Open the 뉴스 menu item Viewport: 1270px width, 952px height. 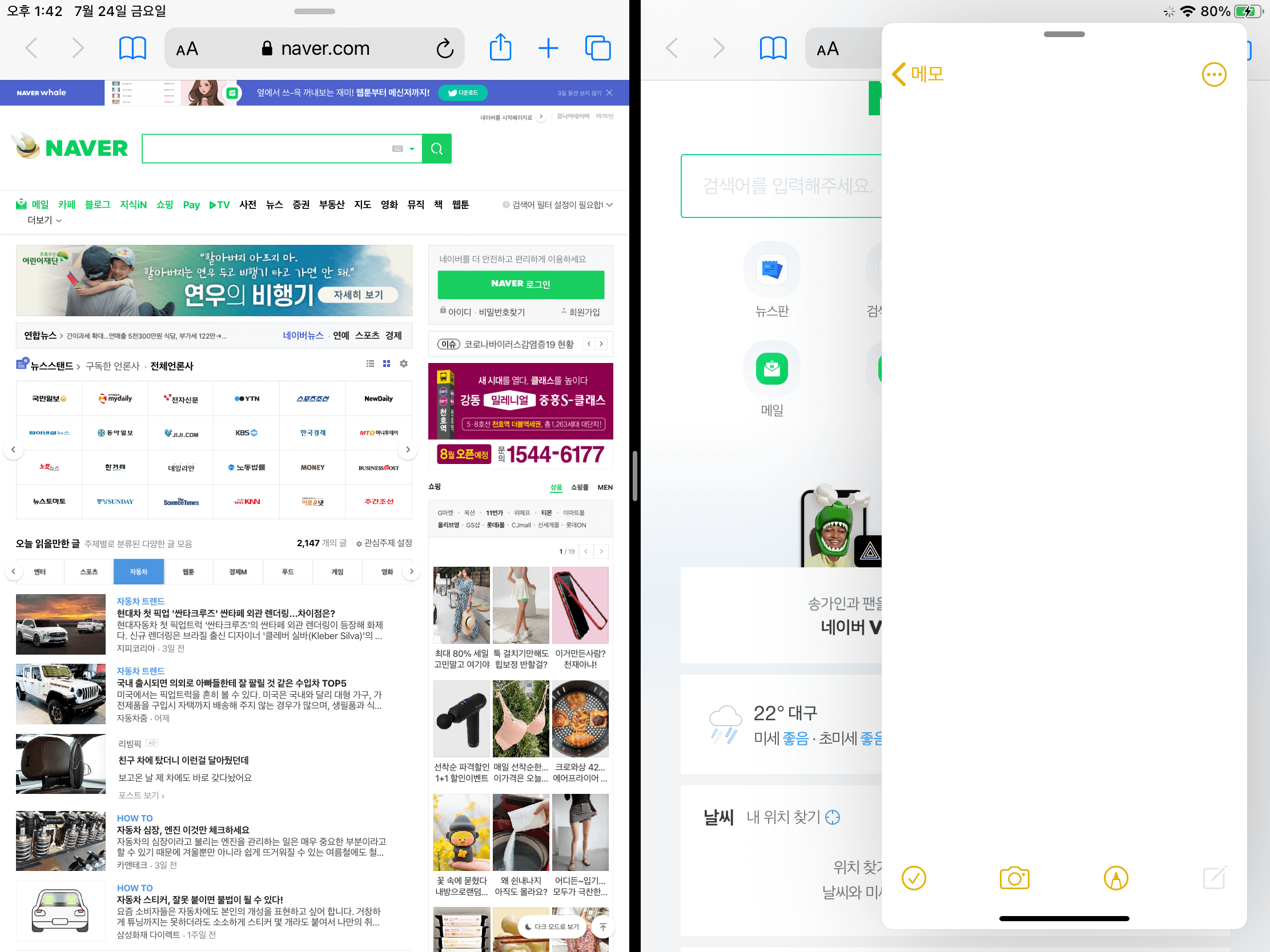(275, 205)
